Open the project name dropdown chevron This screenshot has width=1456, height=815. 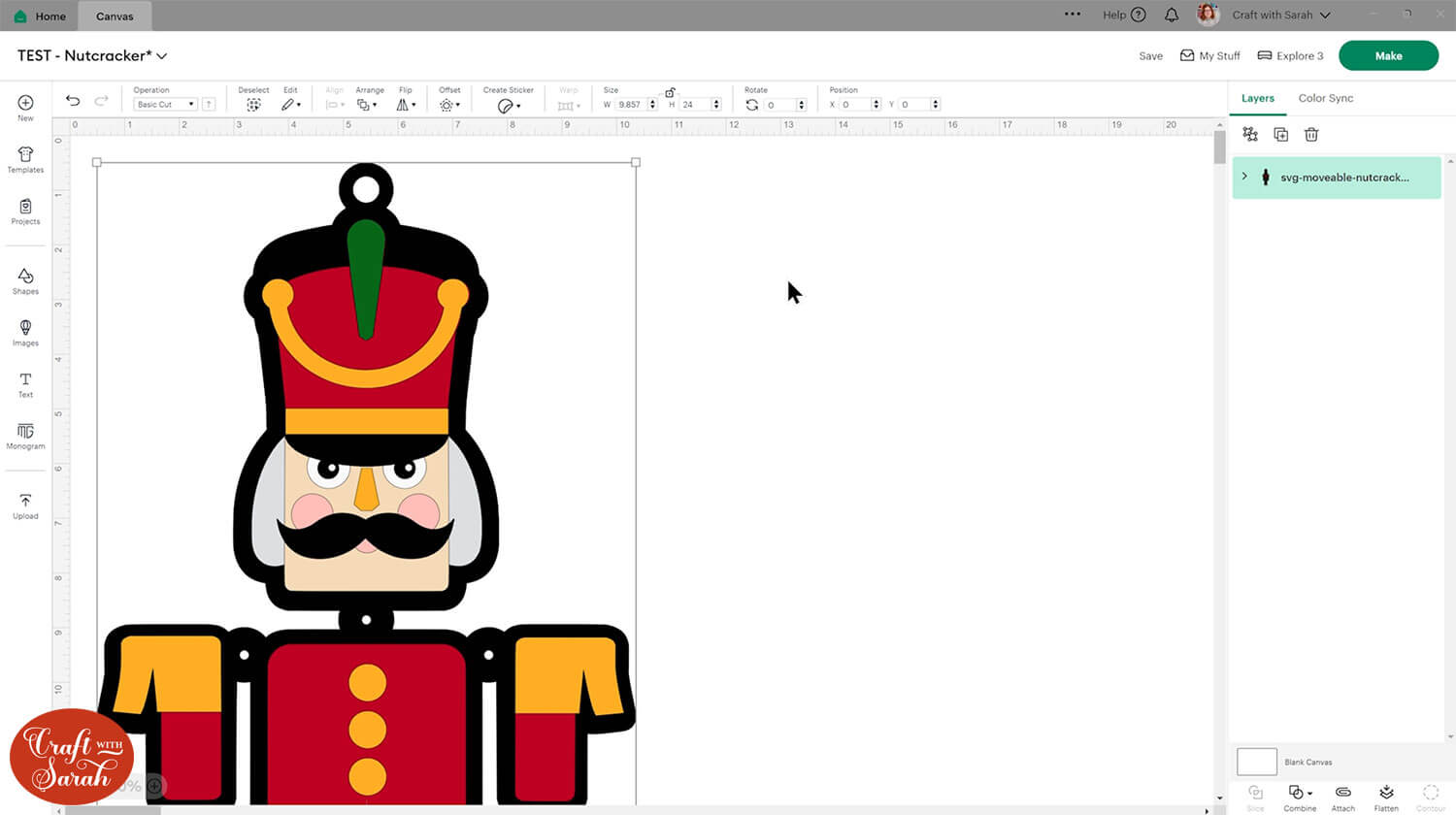click(162, 56)
